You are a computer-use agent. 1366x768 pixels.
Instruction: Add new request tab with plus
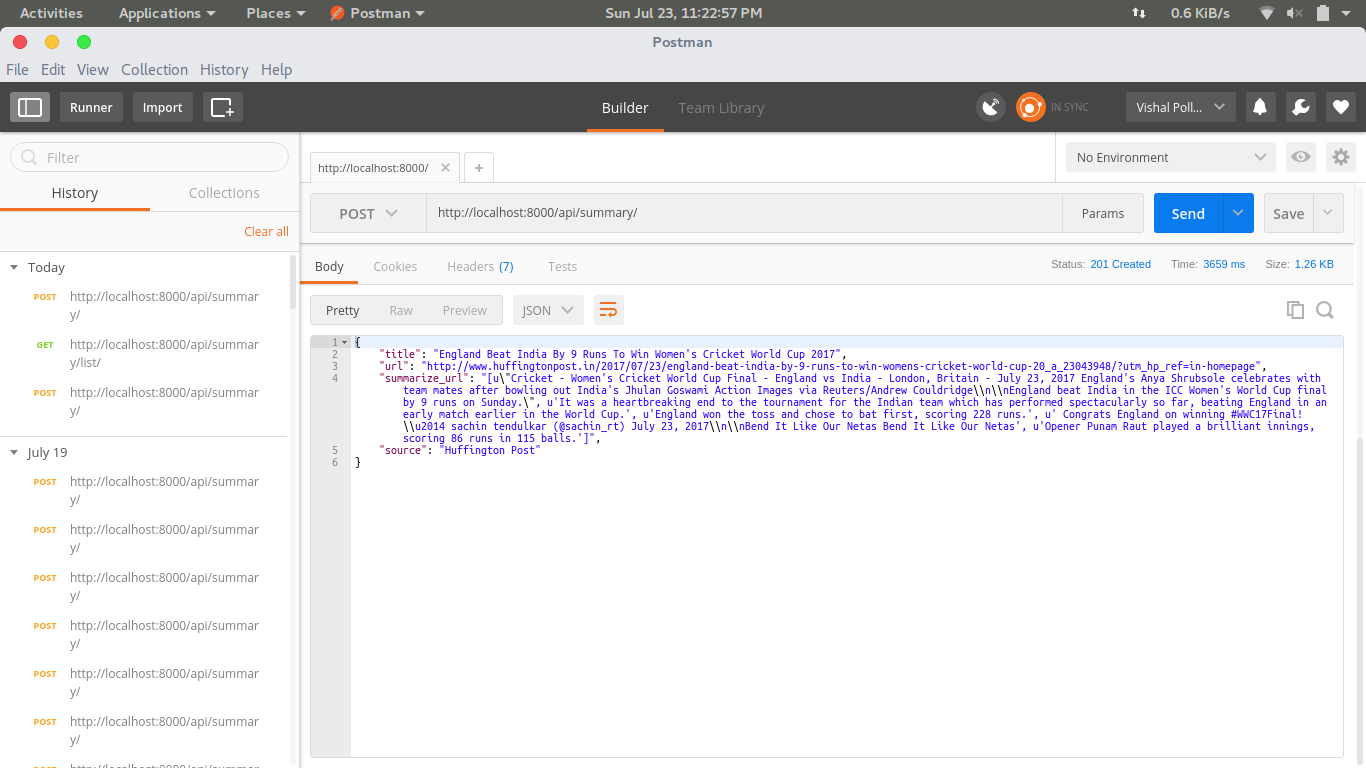pyautogui.click(x=479, y=168)
